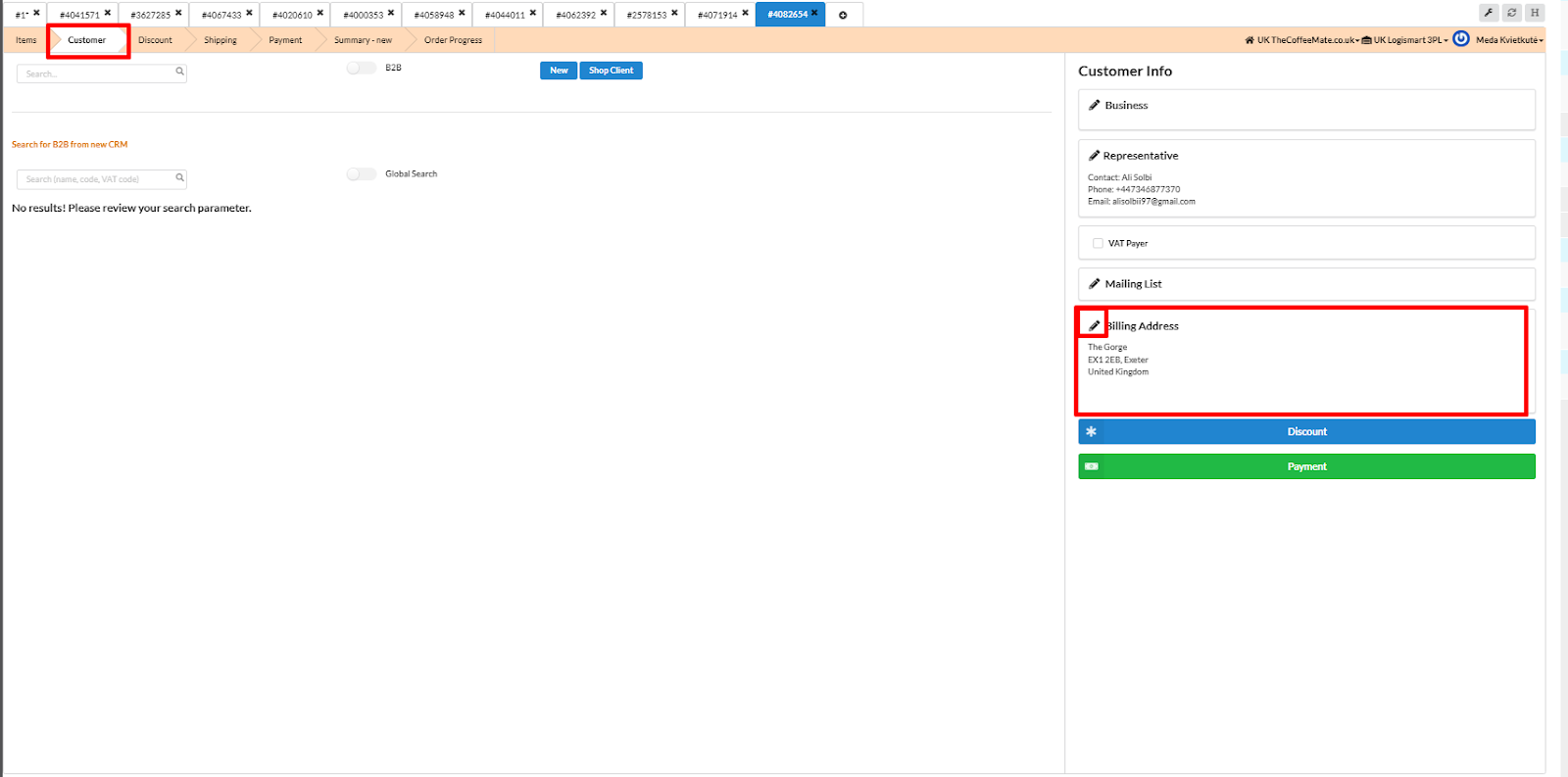1568x777 pixels.
Task: Click the New customer button
Action: (559, 71)
